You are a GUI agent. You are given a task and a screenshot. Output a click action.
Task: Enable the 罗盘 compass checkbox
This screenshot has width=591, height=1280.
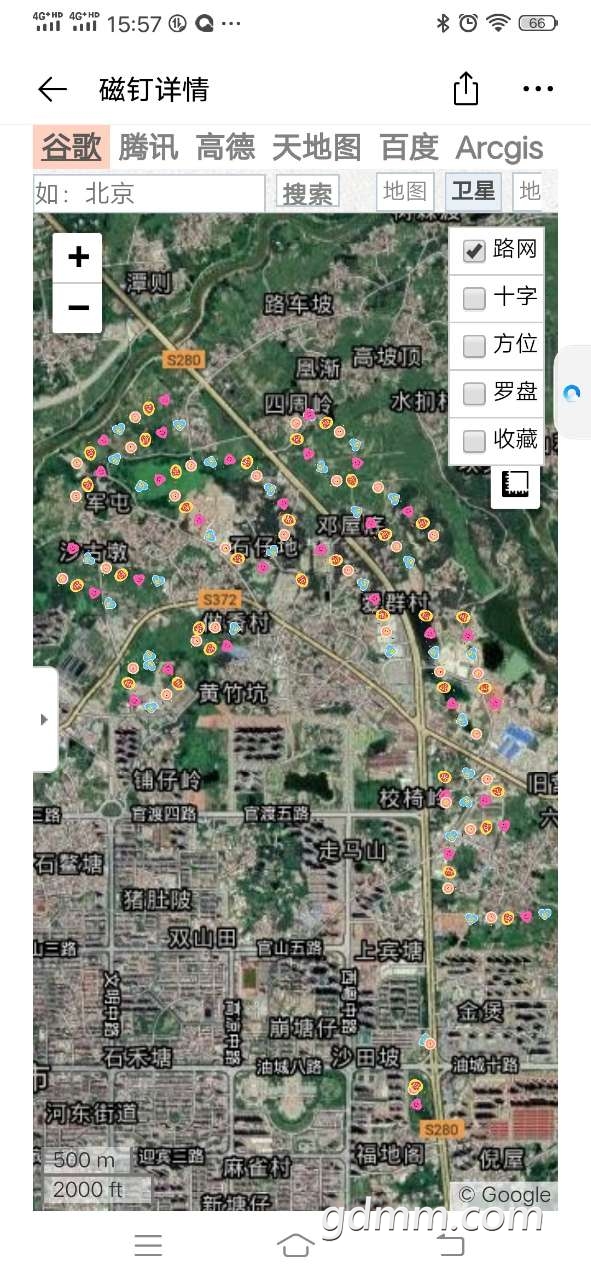tap(474, 394)
